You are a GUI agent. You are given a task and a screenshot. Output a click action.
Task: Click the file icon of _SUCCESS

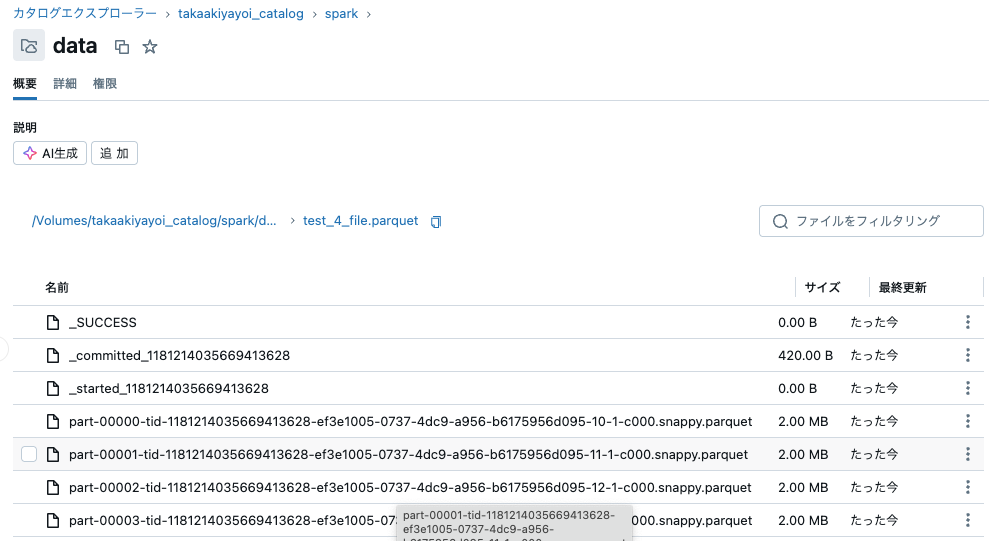point(53,322)
